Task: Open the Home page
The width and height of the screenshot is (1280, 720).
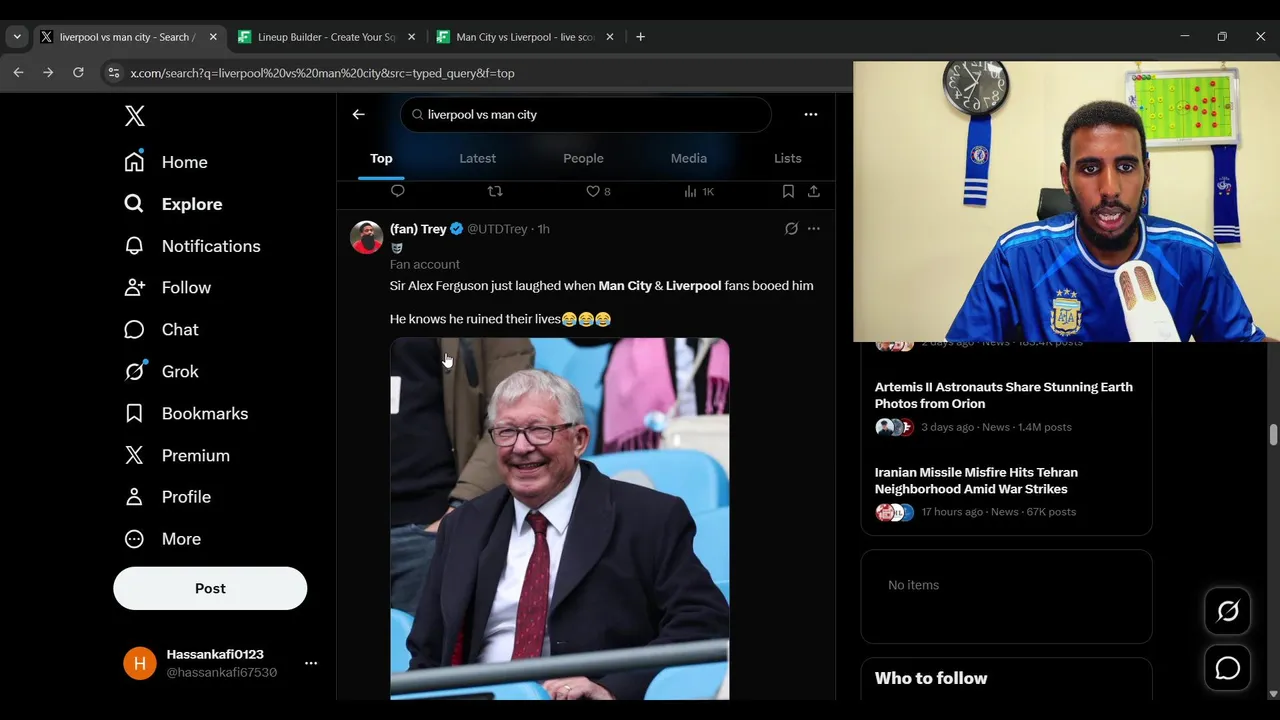Action: [x=166, y=162]
